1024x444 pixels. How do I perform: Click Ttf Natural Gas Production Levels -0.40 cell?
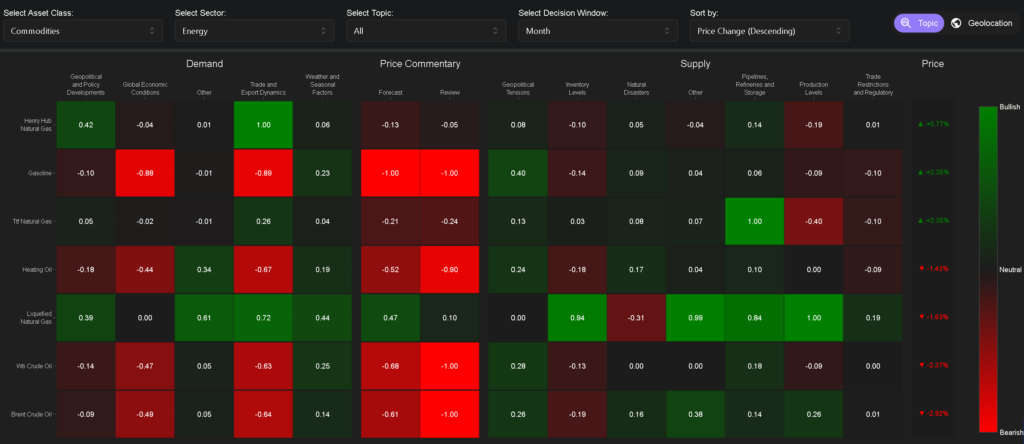[814, 221]
